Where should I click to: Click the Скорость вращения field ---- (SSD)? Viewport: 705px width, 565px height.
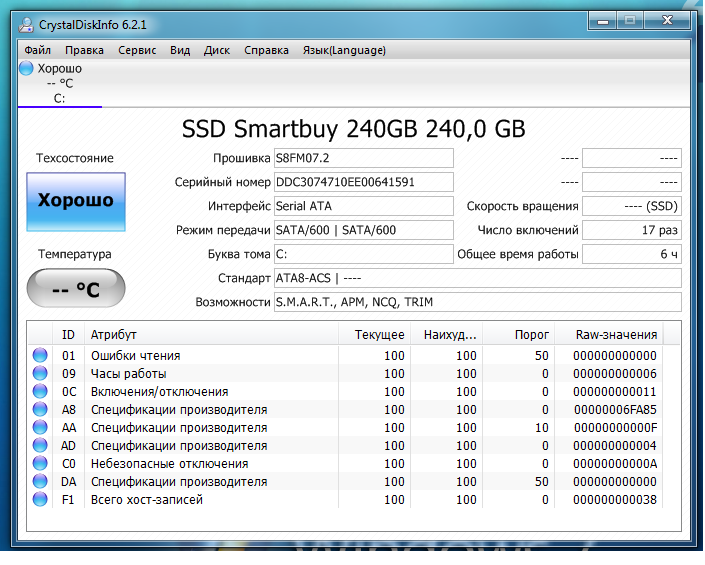tap(632, 206)
